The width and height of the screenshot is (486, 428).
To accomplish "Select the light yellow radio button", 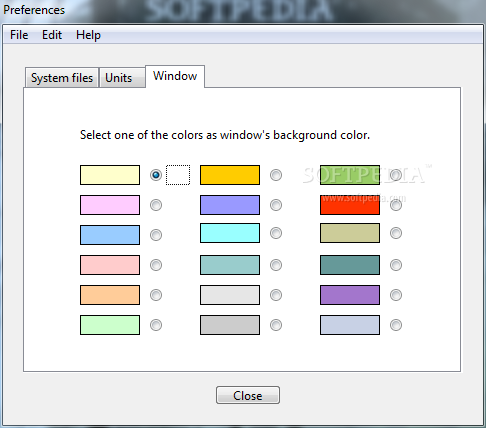I will (156, 175).
